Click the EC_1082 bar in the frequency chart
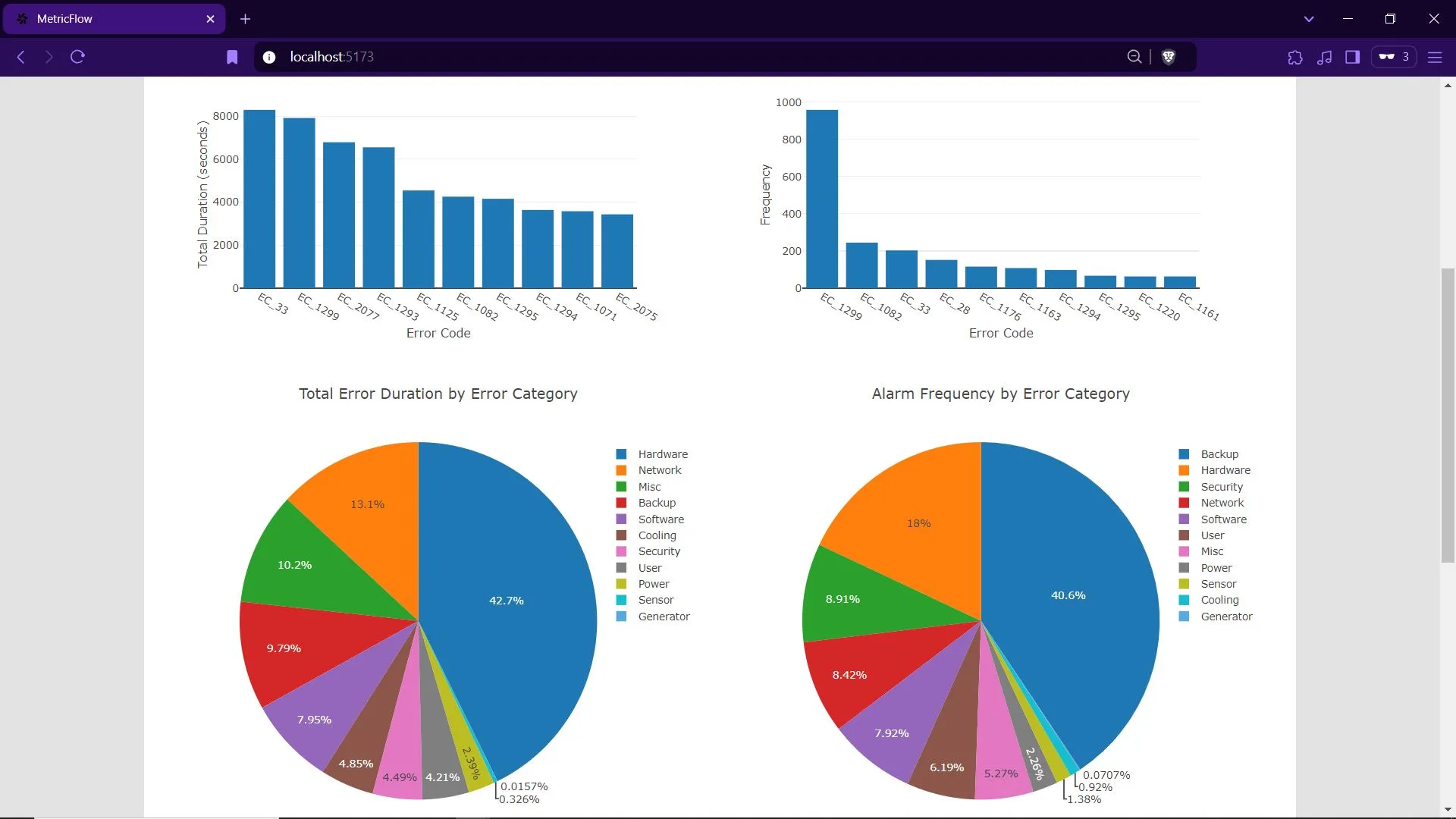The height and width of the screenshot is (819, 1456). point(861,265)
